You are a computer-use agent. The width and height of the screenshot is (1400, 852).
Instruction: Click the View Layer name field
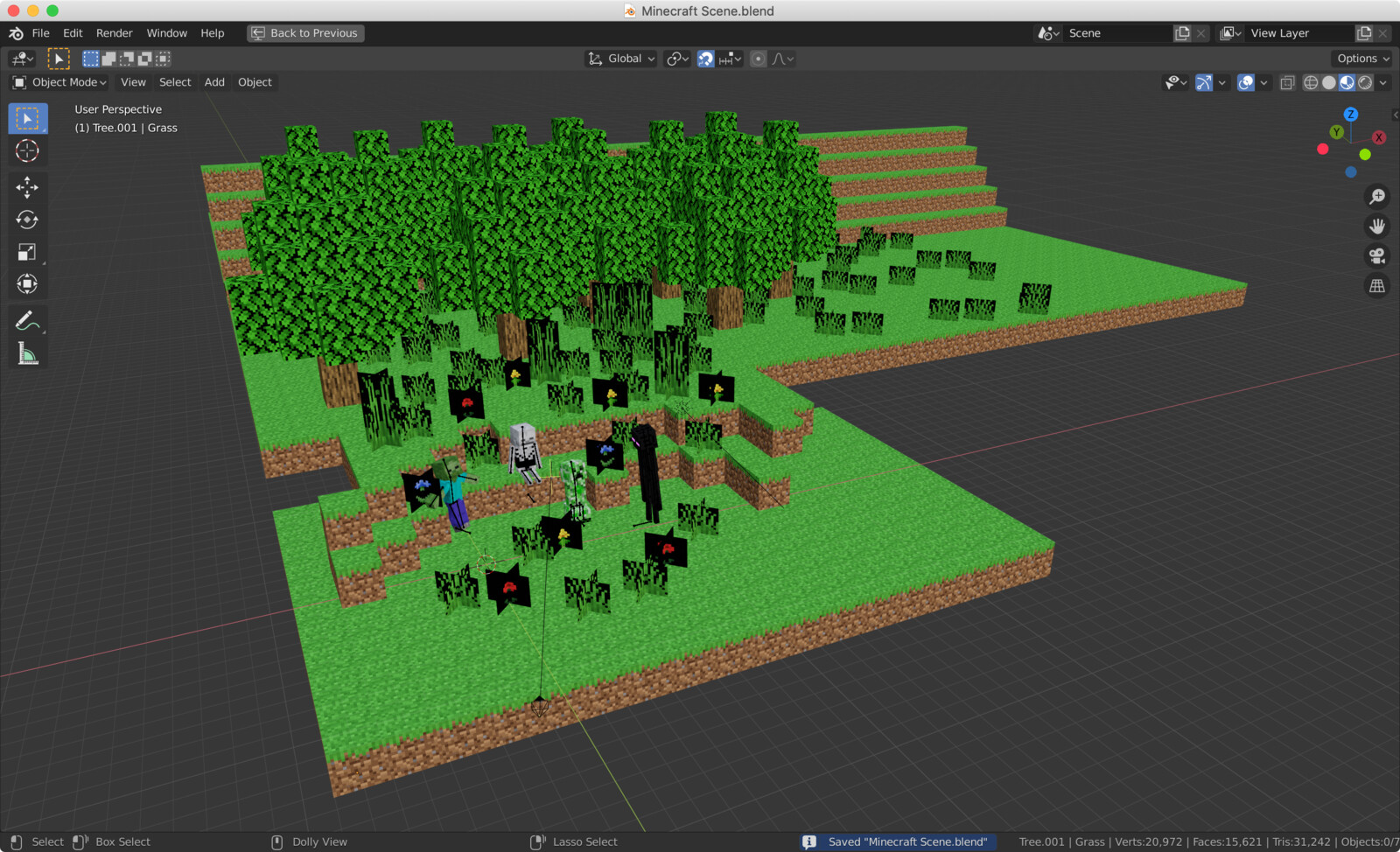(1299, 33)
